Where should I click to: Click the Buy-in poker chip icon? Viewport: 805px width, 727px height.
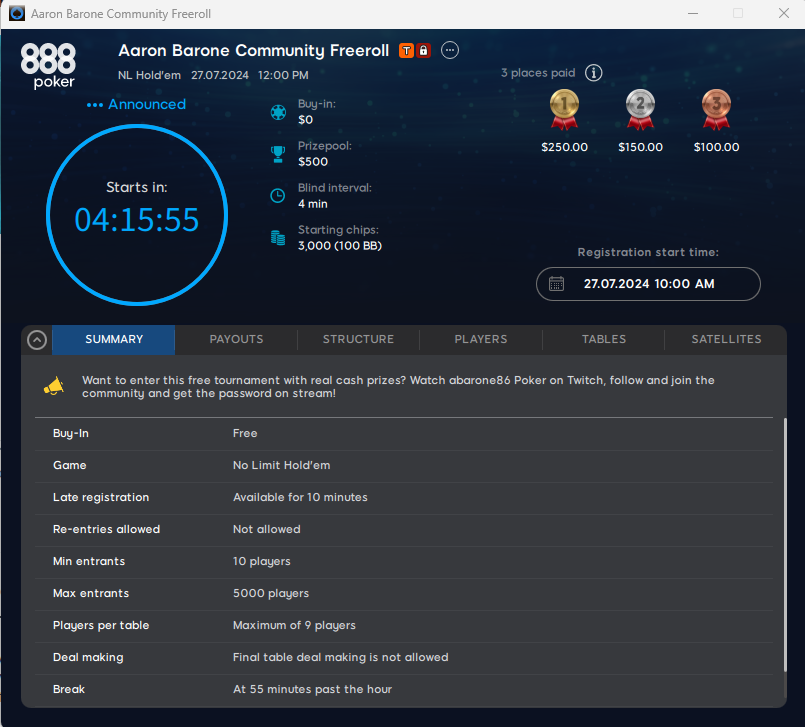tap(278, 112)
